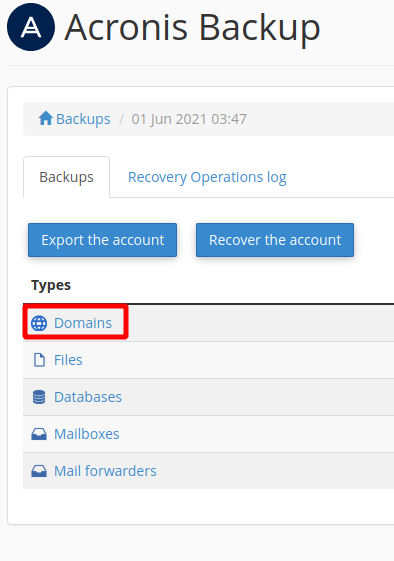Open the Databases backup type
Image resolution: width=394 pixels, height=561 pixels.
88,397
